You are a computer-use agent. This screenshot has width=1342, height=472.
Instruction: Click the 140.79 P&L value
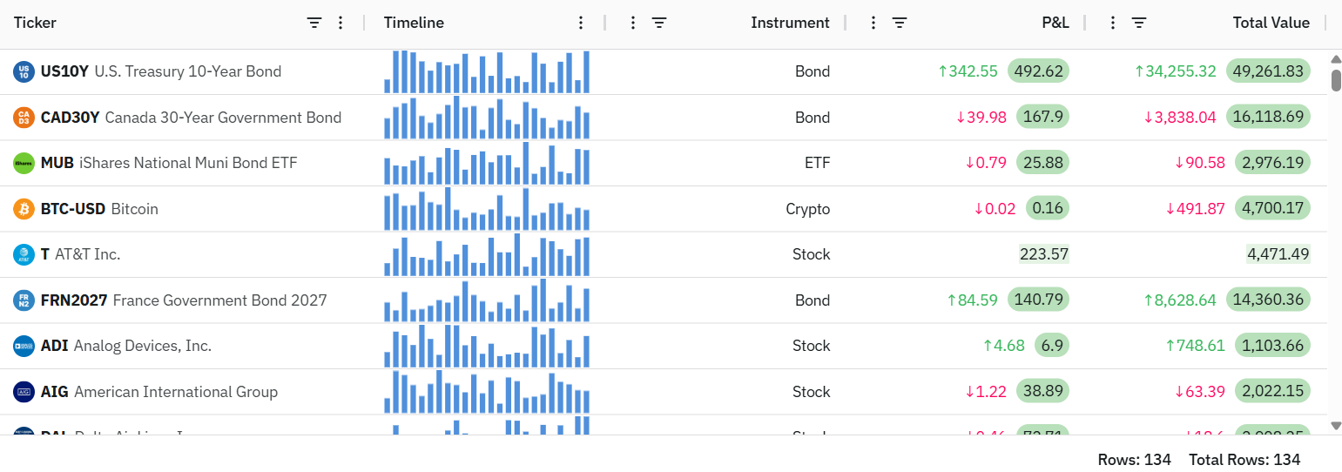[1039, 301]
